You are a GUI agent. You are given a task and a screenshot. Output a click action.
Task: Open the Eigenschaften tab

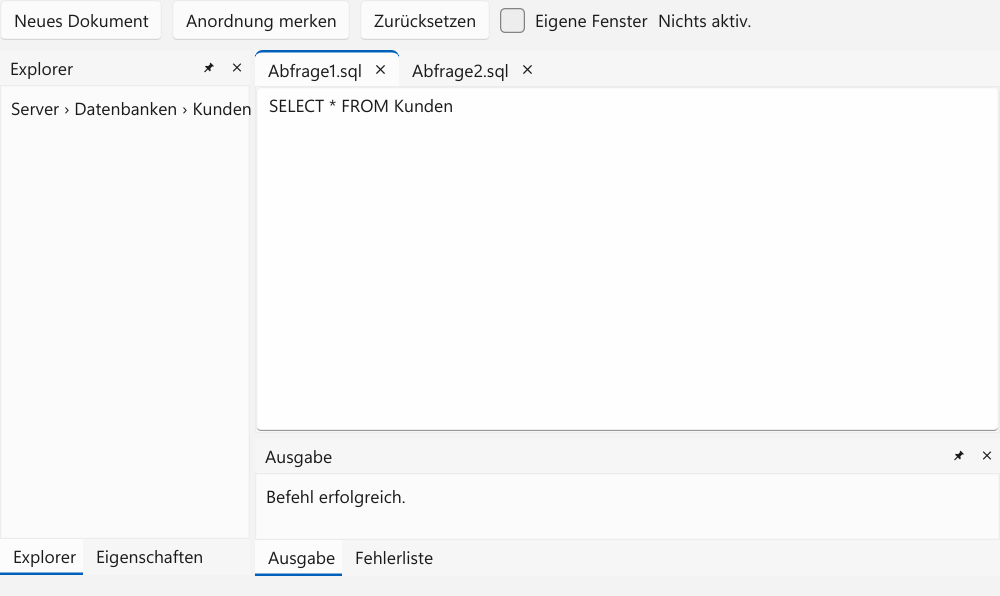[x=149, y=557]
